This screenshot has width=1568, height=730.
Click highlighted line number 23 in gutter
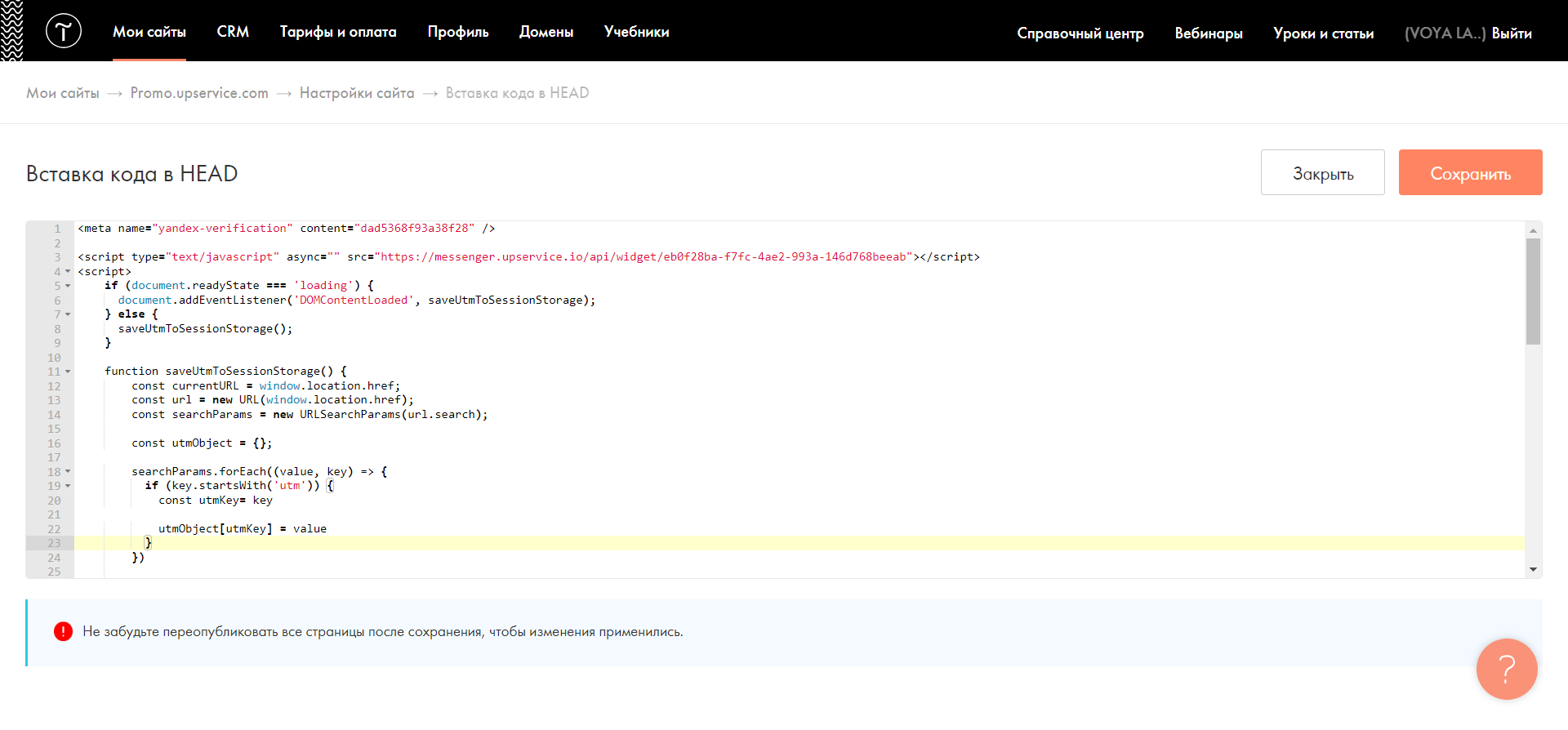[x=54, y=543]
